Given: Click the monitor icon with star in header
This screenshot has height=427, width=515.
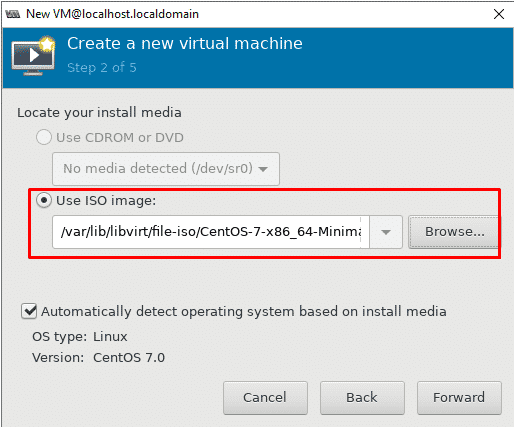Looking at the screenshot, I should click(33, 55).
